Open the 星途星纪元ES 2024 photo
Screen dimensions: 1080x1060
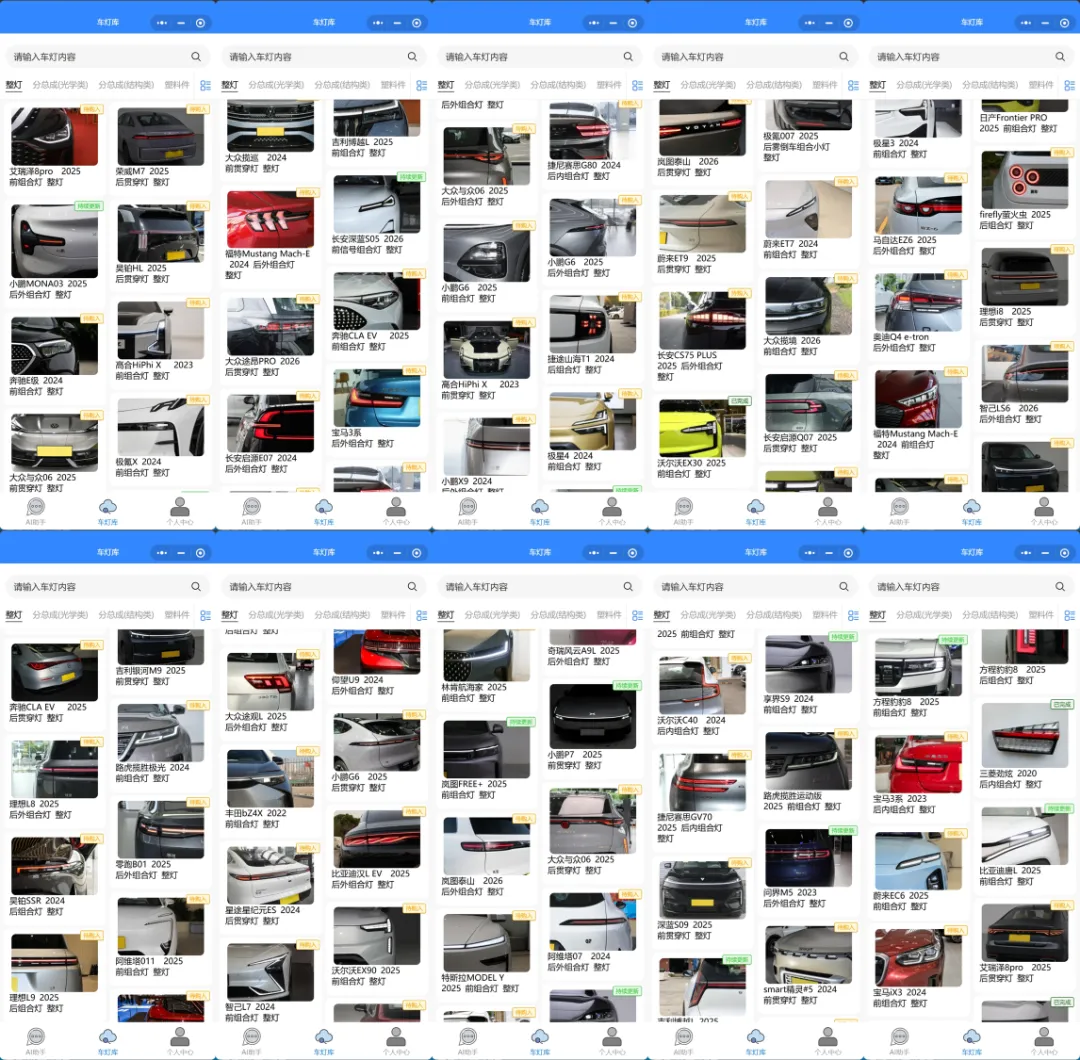[271, 875]
